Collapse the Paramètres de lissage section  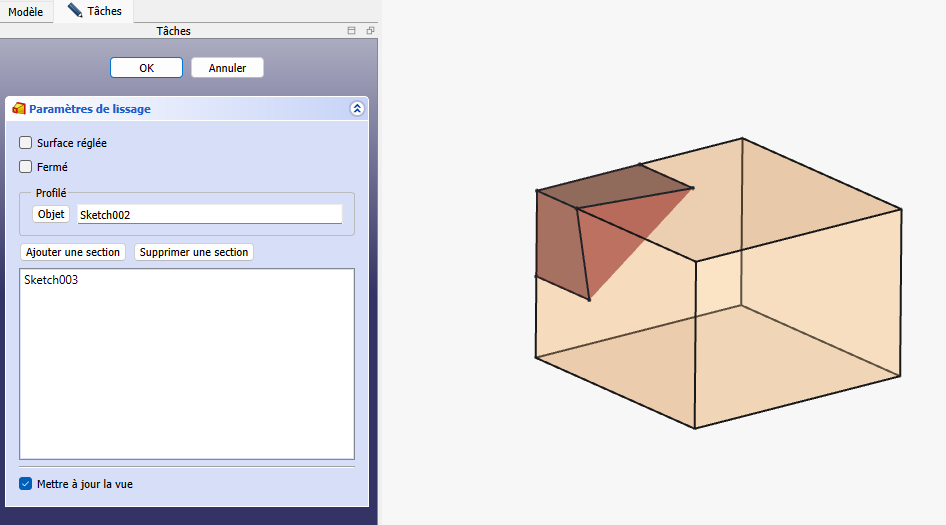pyautogui.click(x=357, y=108)
